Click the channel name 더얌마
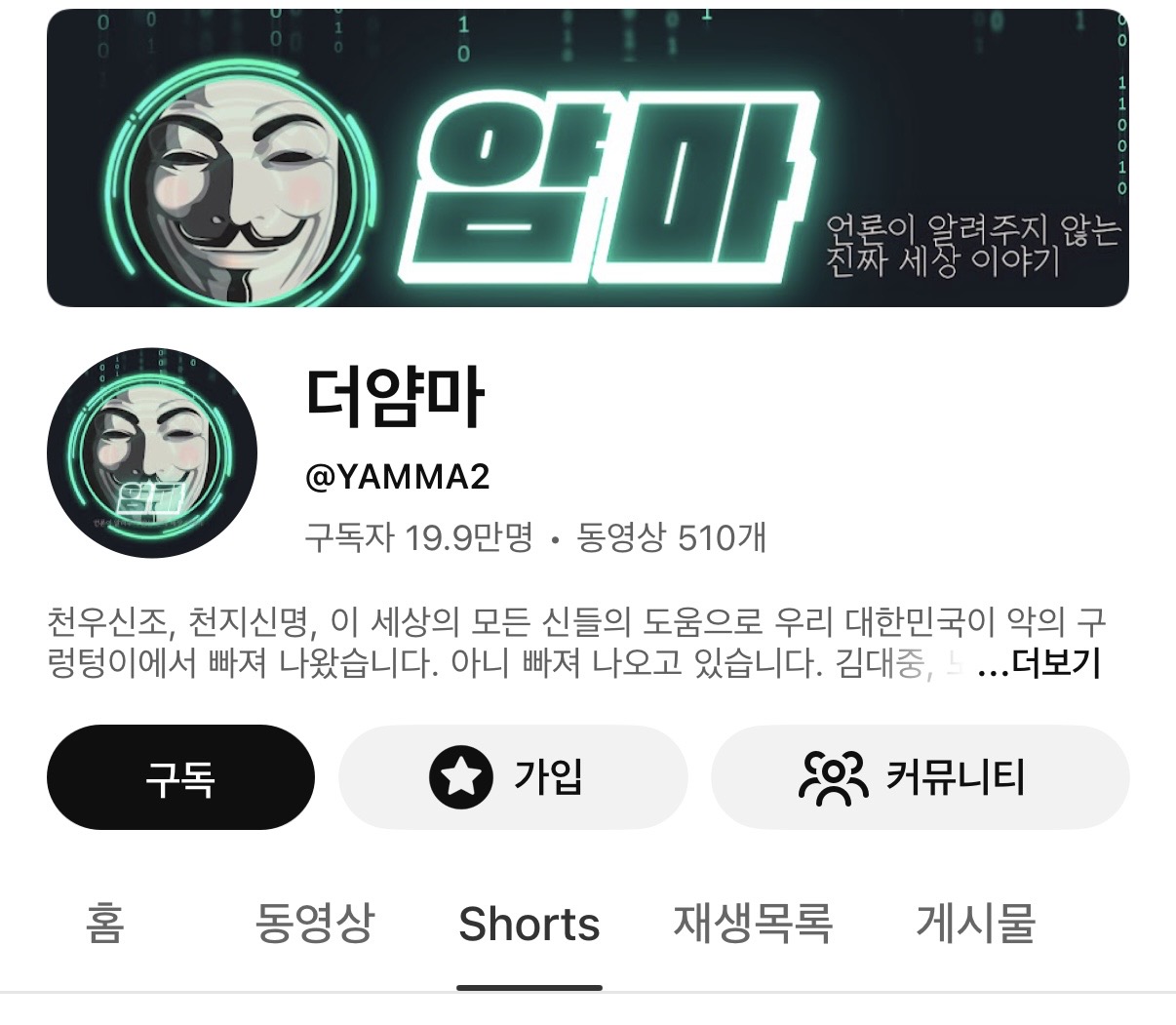Image resolution: width=1176 pixels, height=1025 pixels. [x=395, y=397]
